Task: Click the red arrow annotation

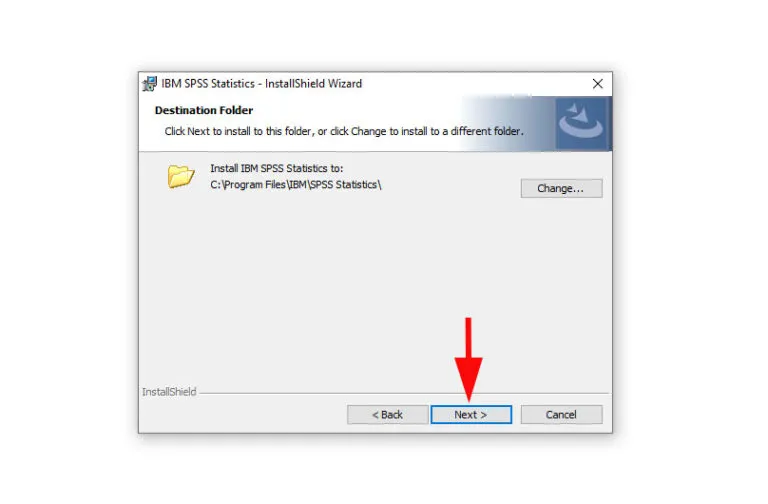Action: coord(468,359)
